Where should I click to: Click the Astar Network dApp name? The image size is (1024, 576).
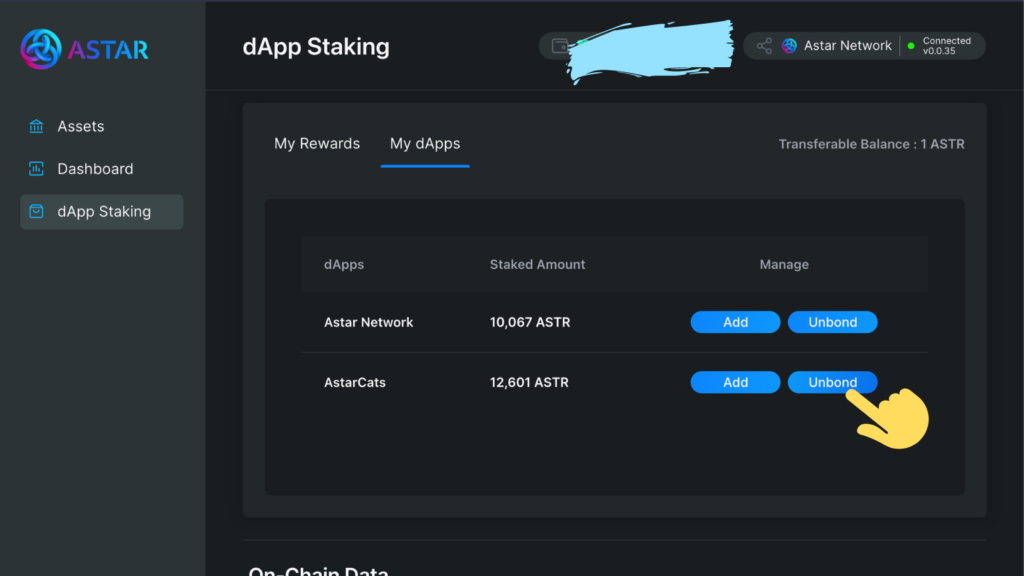pyautogui.click(x=368, y=322)
